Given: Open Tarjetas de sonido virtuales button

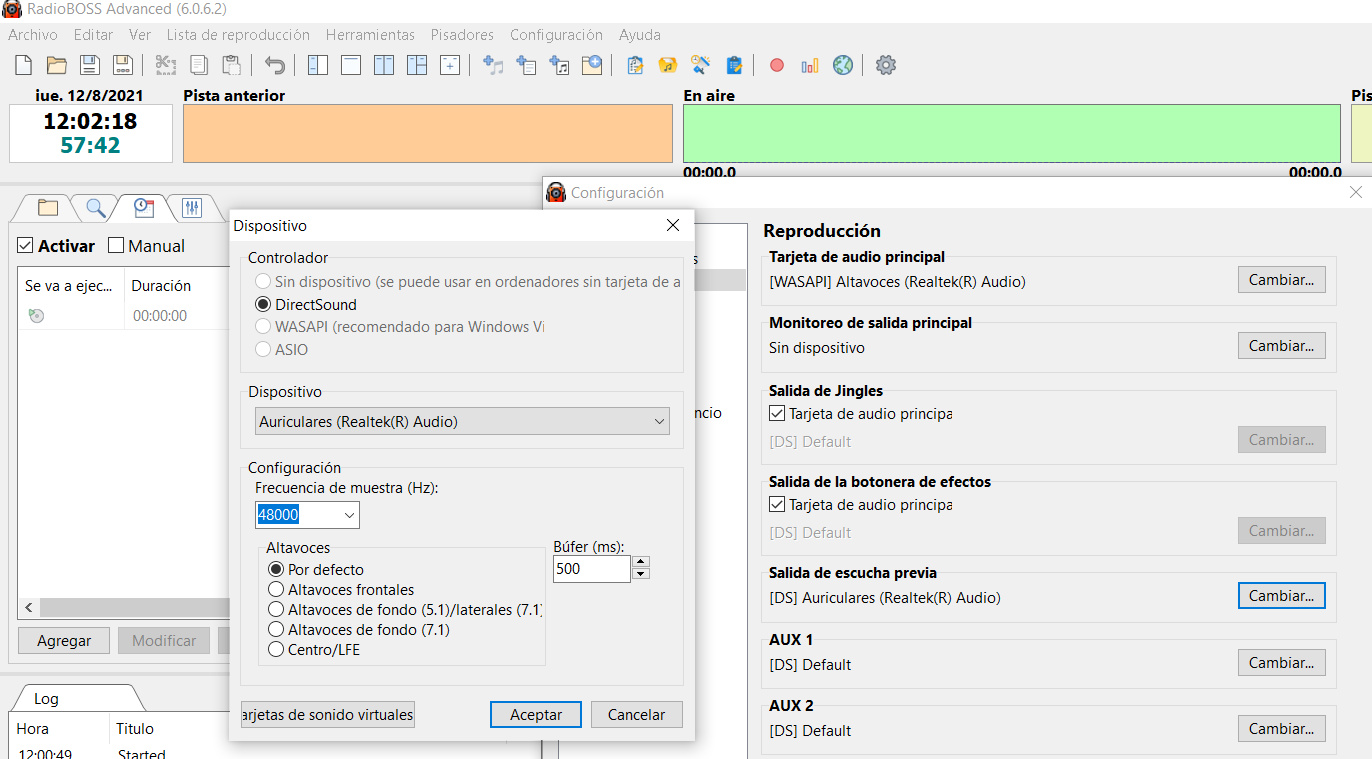Looking at the screenshot, I should pos(328,715).
